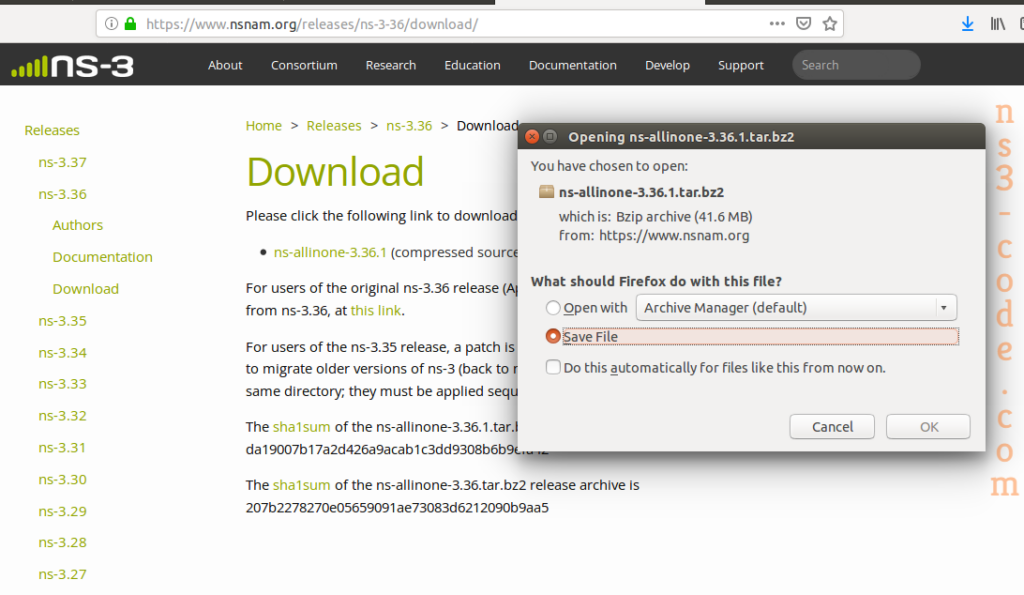Open ns-3.29 in the sidebar
The width and height of the screenshot is (1024, 595).
pyautogui.click(x=62, y=511)
